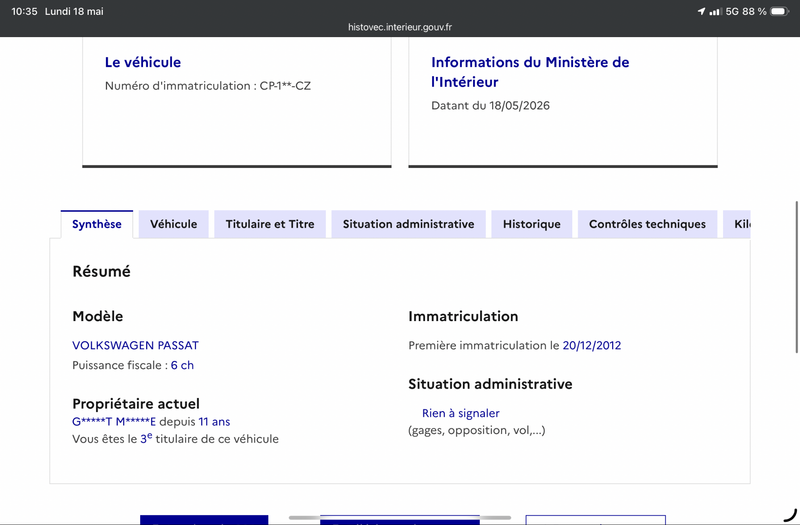
Task: Click the 6 ch fiscal power value
Action: tap(182, 365)
